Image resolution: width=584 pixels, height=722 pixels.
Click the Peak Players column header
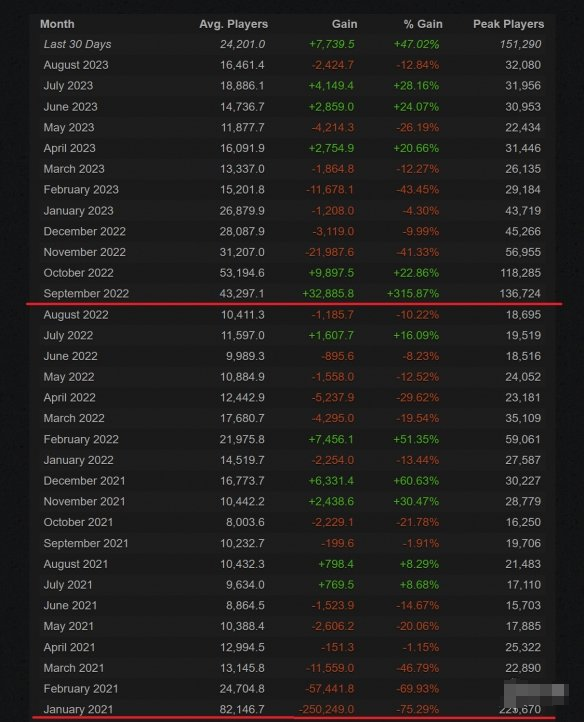coord(508,24)
